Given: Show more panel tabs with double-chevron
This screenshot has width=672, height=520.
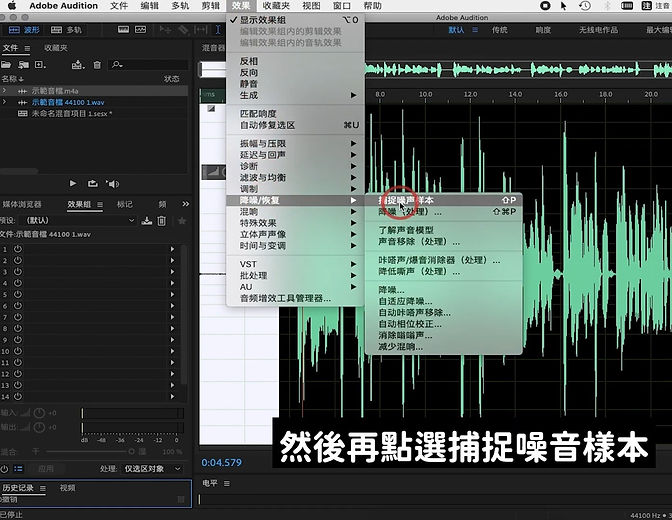Looking at the screenshot, I should [x=185, y=204].
